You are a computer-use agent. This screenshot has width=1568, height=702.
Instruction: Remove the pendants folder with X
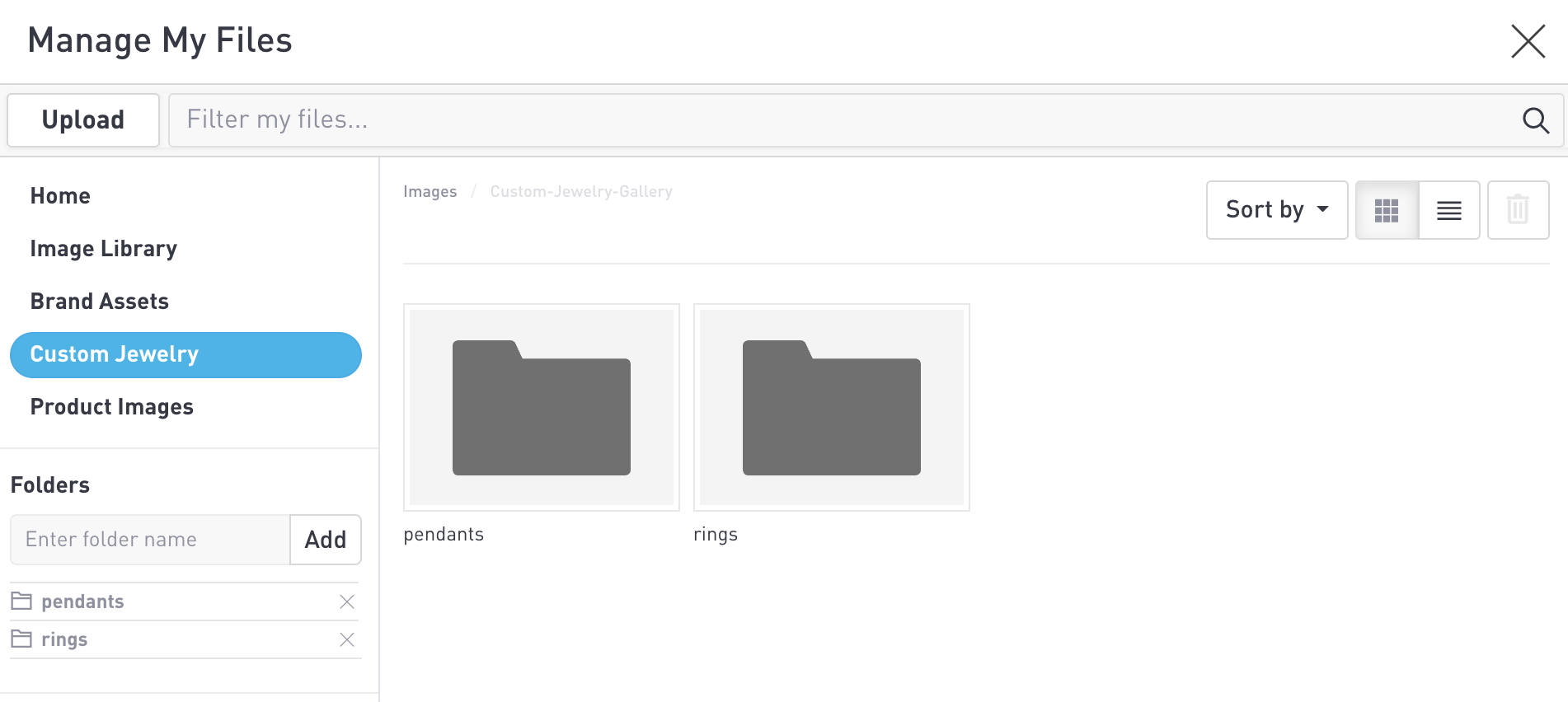tap(347, 602)
